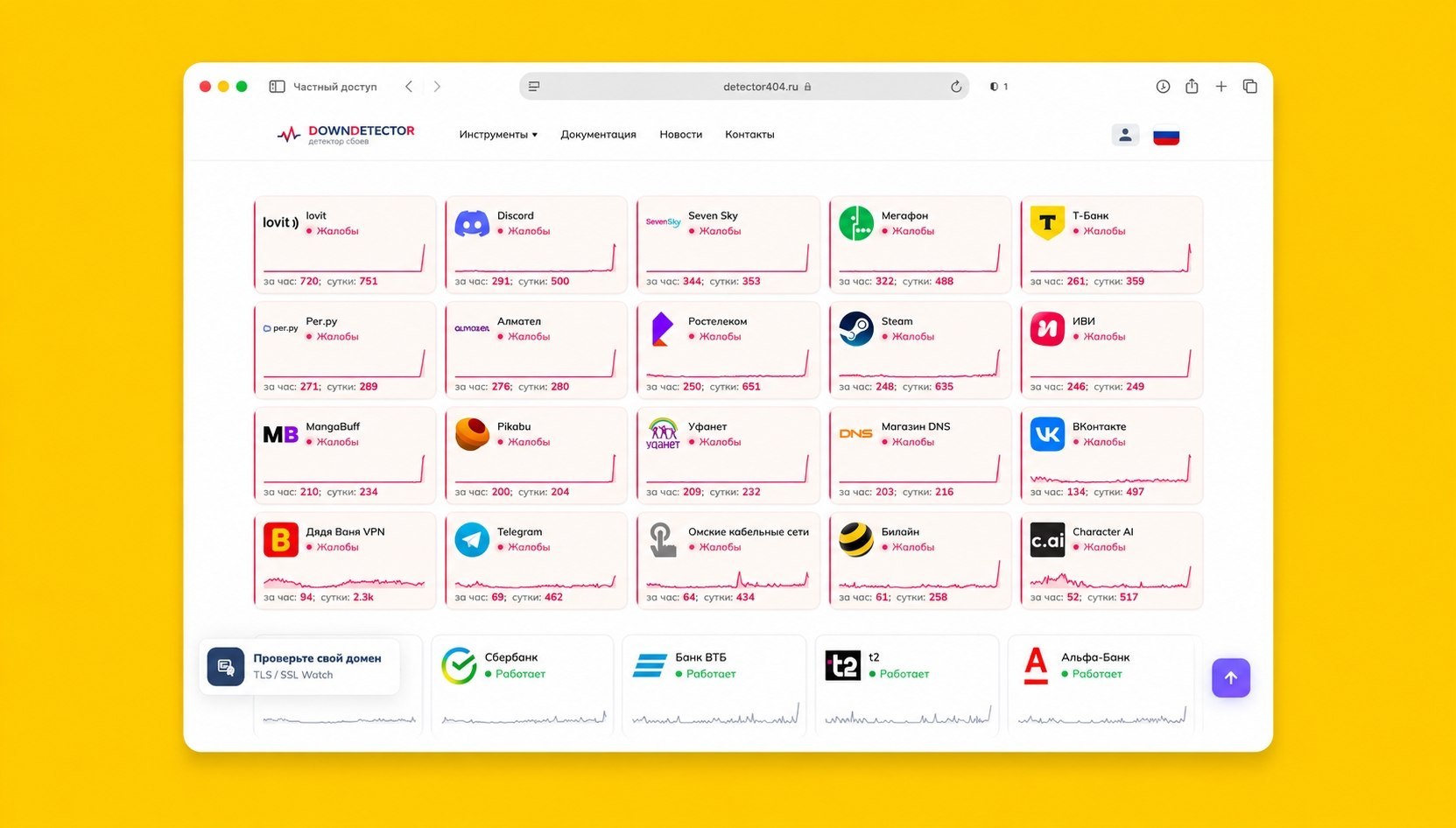Go to the Новости page
Image resolution: width=1456 pixels, height=828 pixels.
point(680,135)
